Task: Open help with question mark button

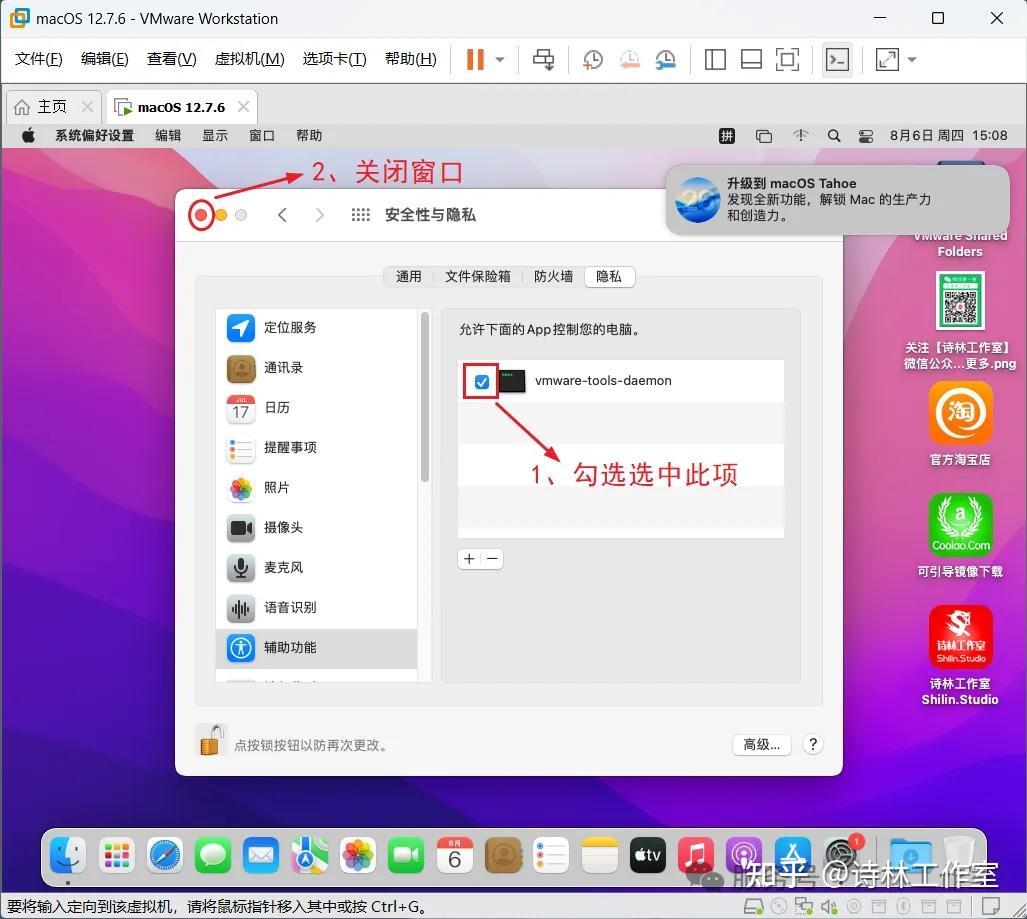Action: 813,745
